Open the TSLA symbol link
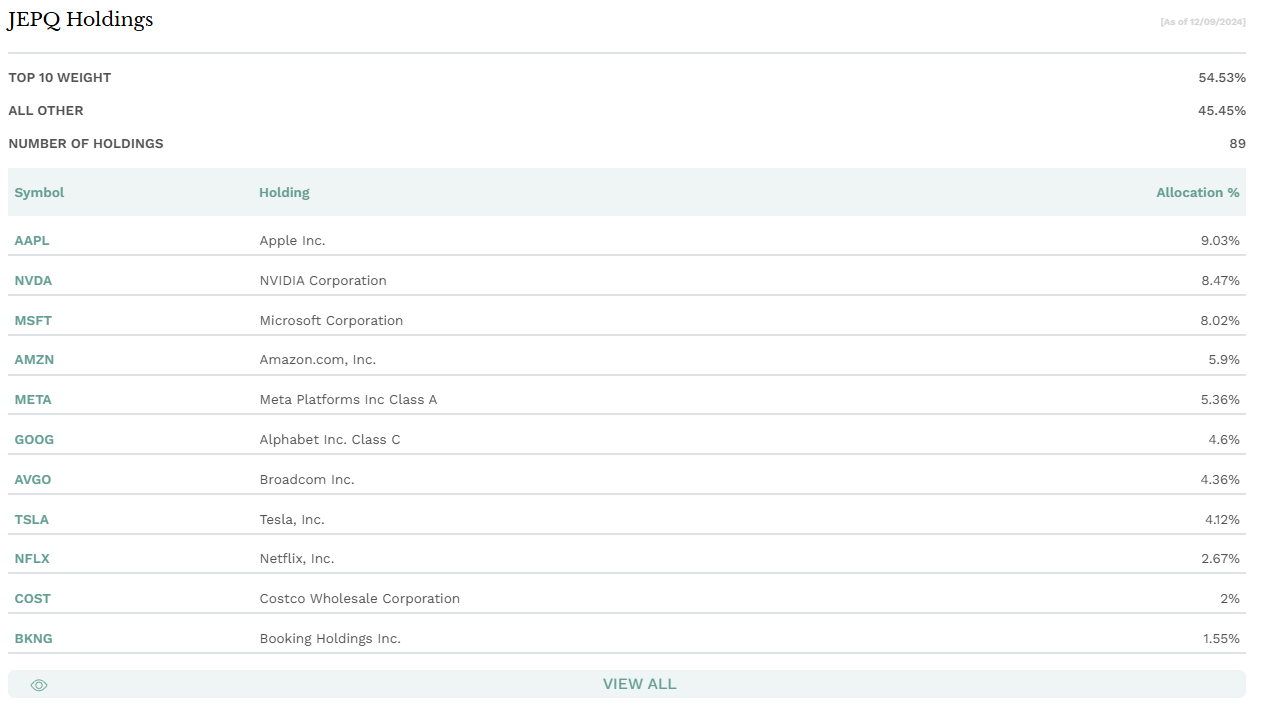1264x705 pixels. [x=31, y=520]
